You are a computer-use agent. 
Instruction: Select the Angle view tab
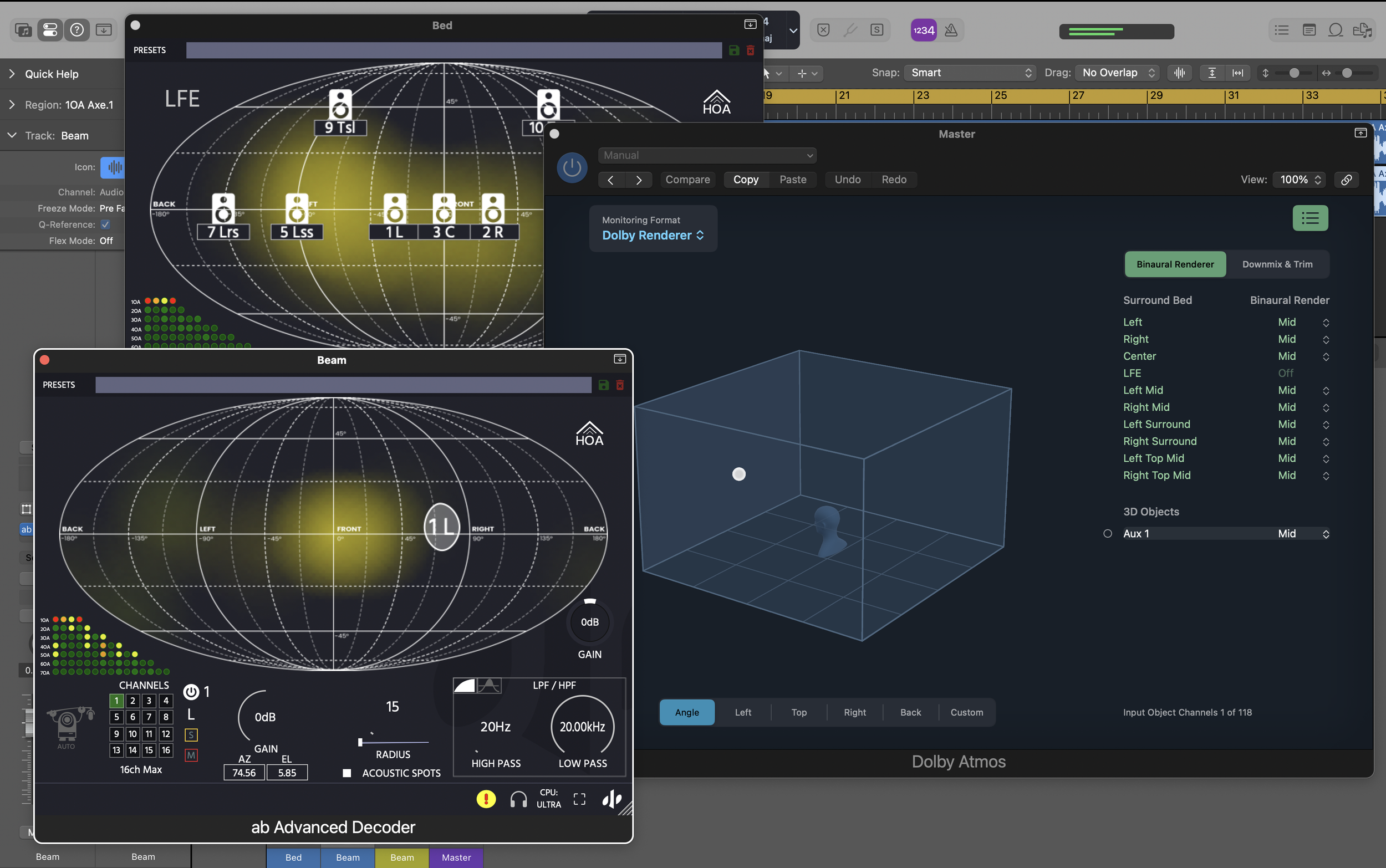coord(687,712)
